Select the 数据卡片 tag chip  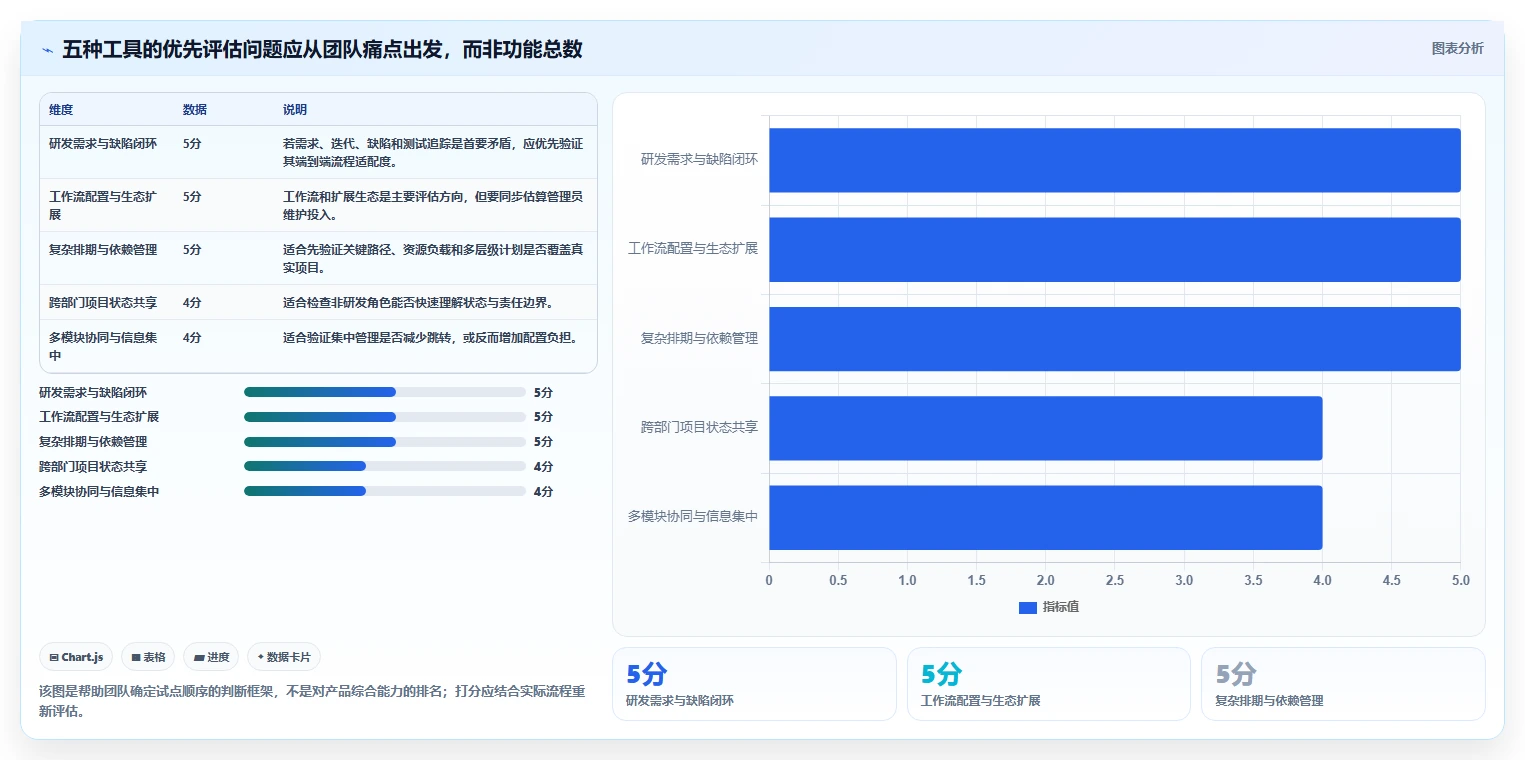tap(284, 657)
